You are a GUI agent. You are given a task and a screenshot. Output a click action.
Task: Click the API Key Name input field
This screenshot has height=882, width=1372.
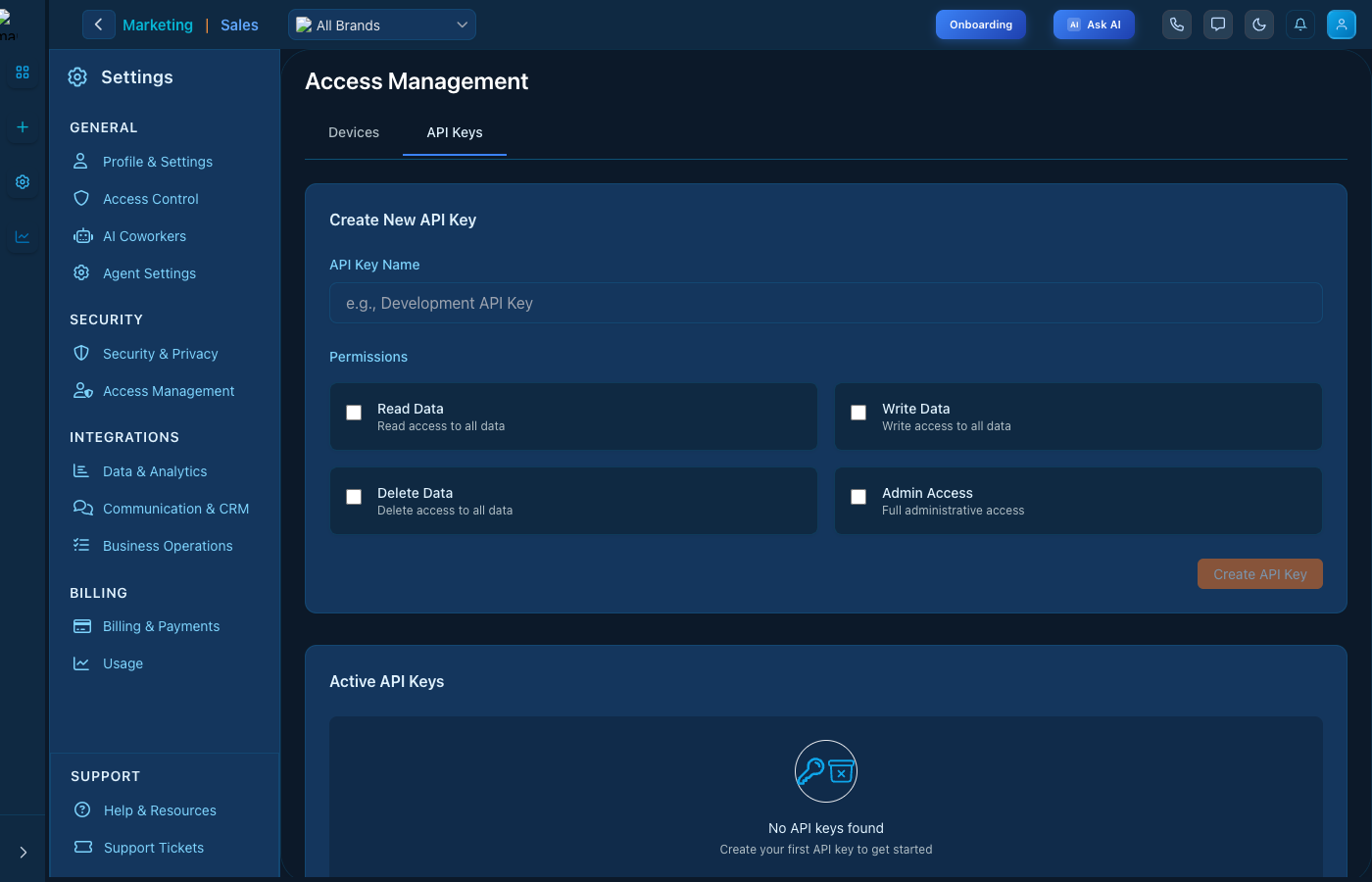pos(826,303)
